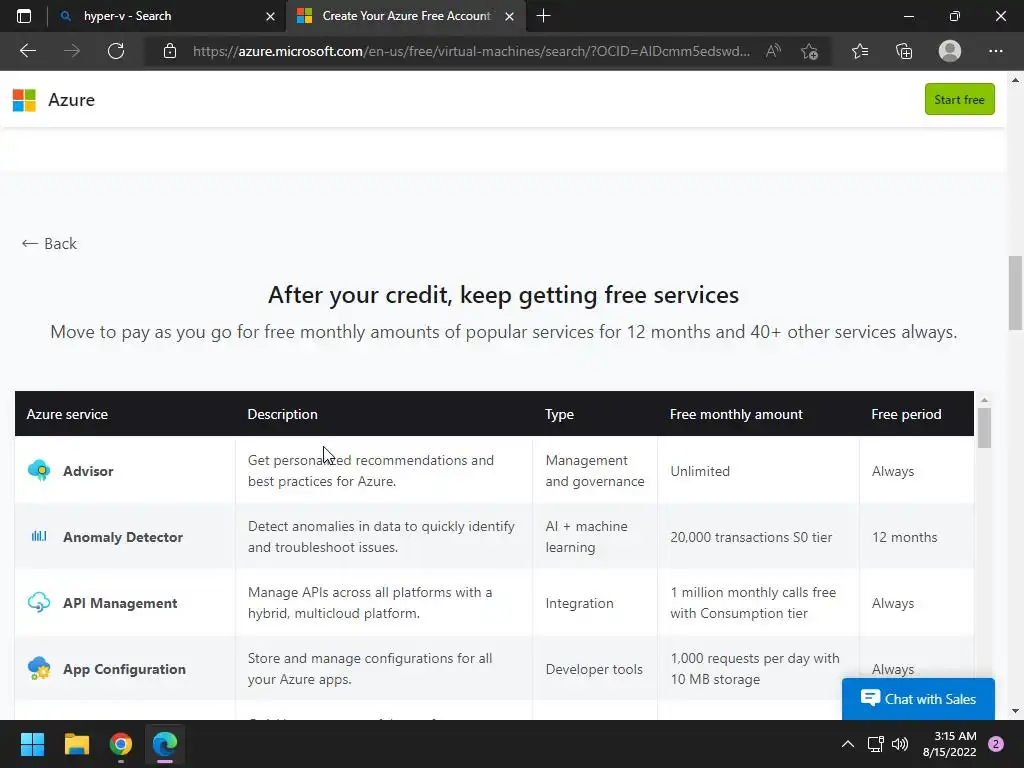Click the Azure brand link
Screen dimensions: 1024x768
point(71,100)
